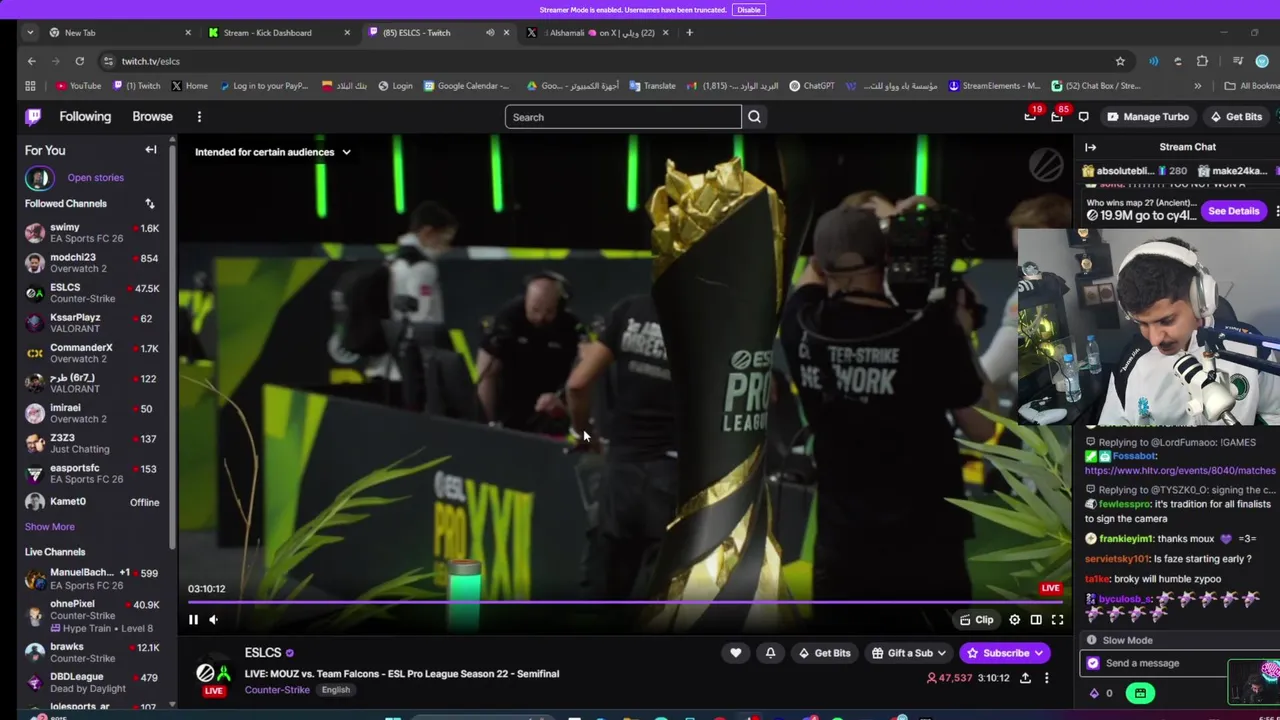Image resolution: width=1280 pixels, height=720 pixels.
Task: Click See Details on the prediction
Action: [1233, 211]
